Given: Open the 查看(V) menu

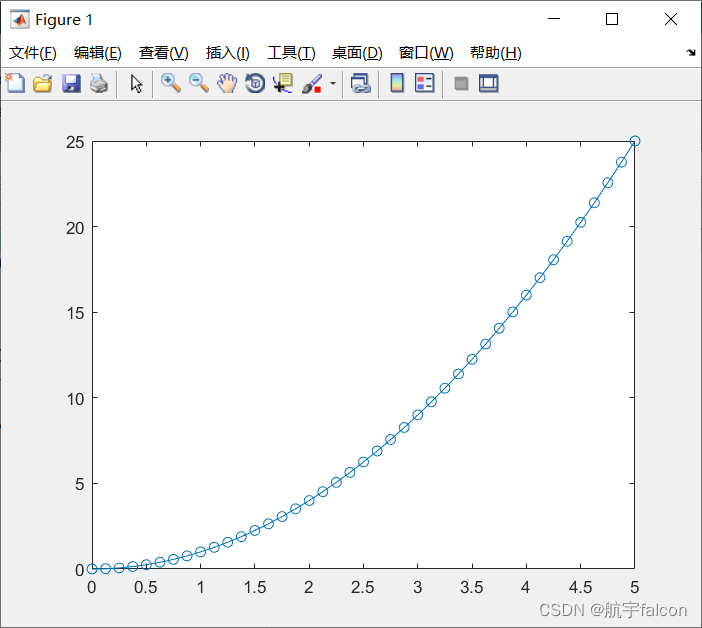Looking at the screenshot, I should point(163,53).
